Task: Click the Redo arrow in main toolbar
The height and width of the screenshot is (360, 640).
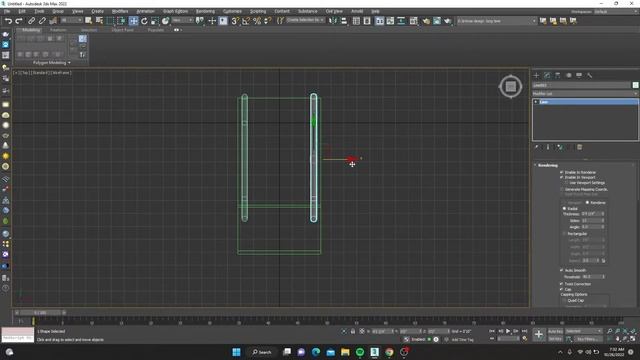Action: pos(19,21)
